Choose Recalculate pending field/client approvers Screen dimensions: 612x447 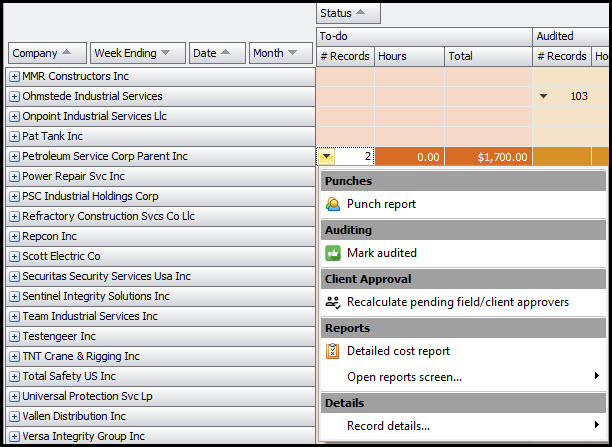click(x=463, y=302)
